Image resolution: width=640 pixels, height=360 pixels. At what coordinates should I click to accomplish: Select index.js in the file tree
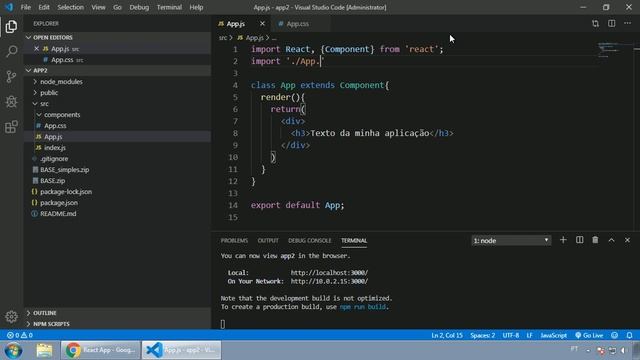(x=55, y=148)
